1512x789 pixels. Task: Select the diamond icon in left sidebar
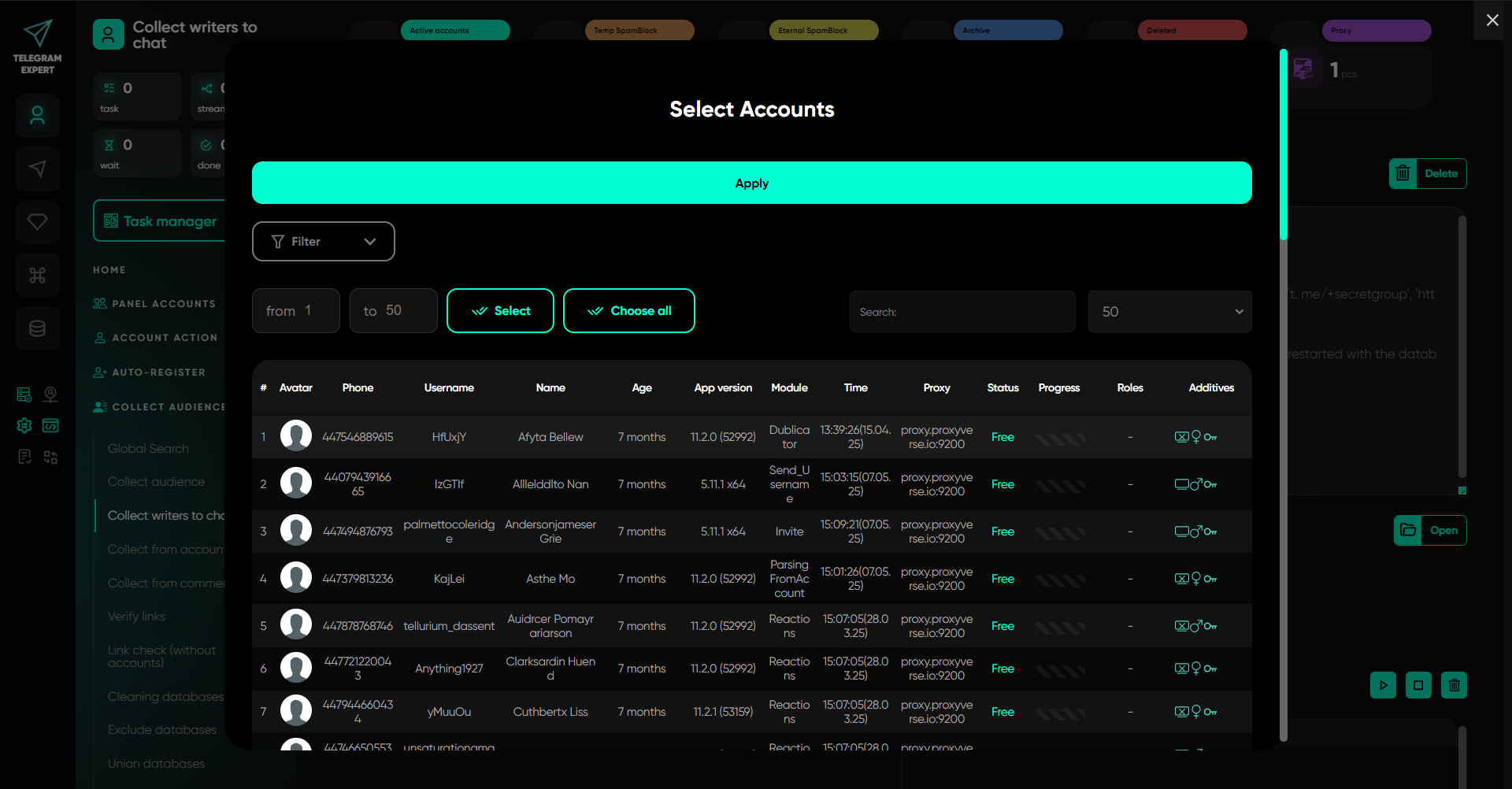tap(38, 222)
